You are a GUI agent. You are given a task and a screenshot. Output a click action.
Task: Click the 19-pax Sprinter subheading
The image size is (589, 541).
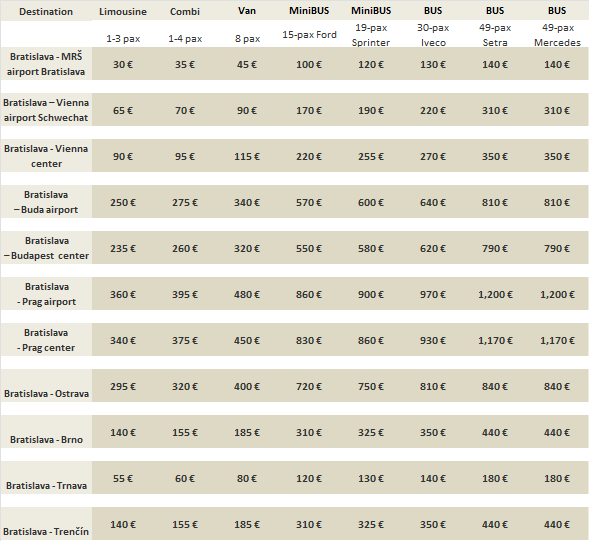coord(371,35)
